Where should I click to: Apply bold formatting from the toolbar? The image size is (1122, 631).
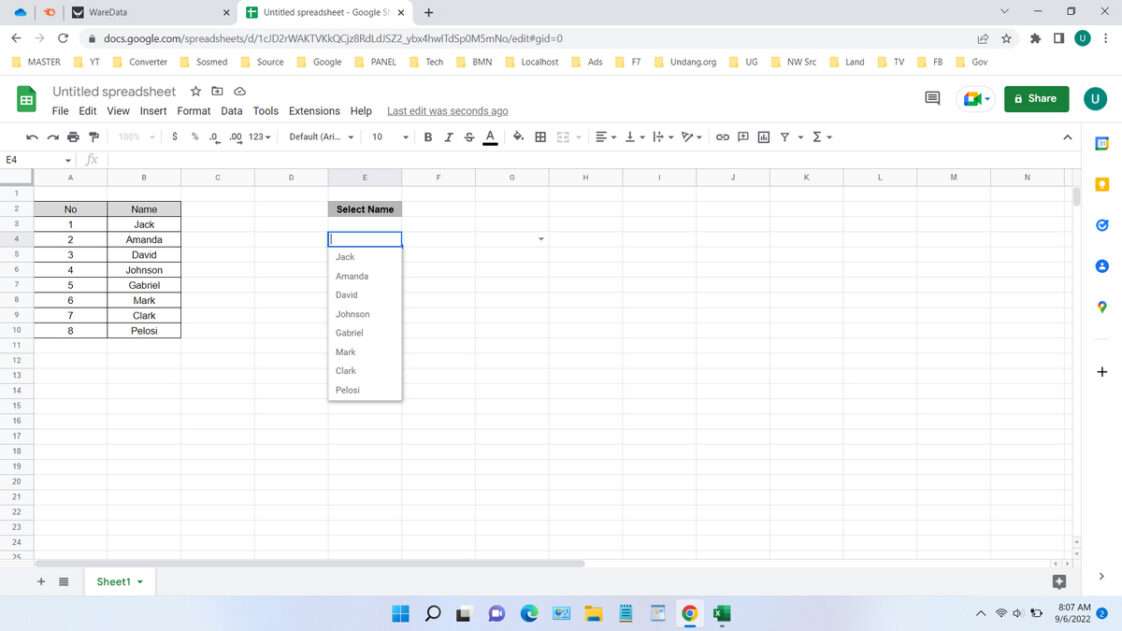pos(428,137)
